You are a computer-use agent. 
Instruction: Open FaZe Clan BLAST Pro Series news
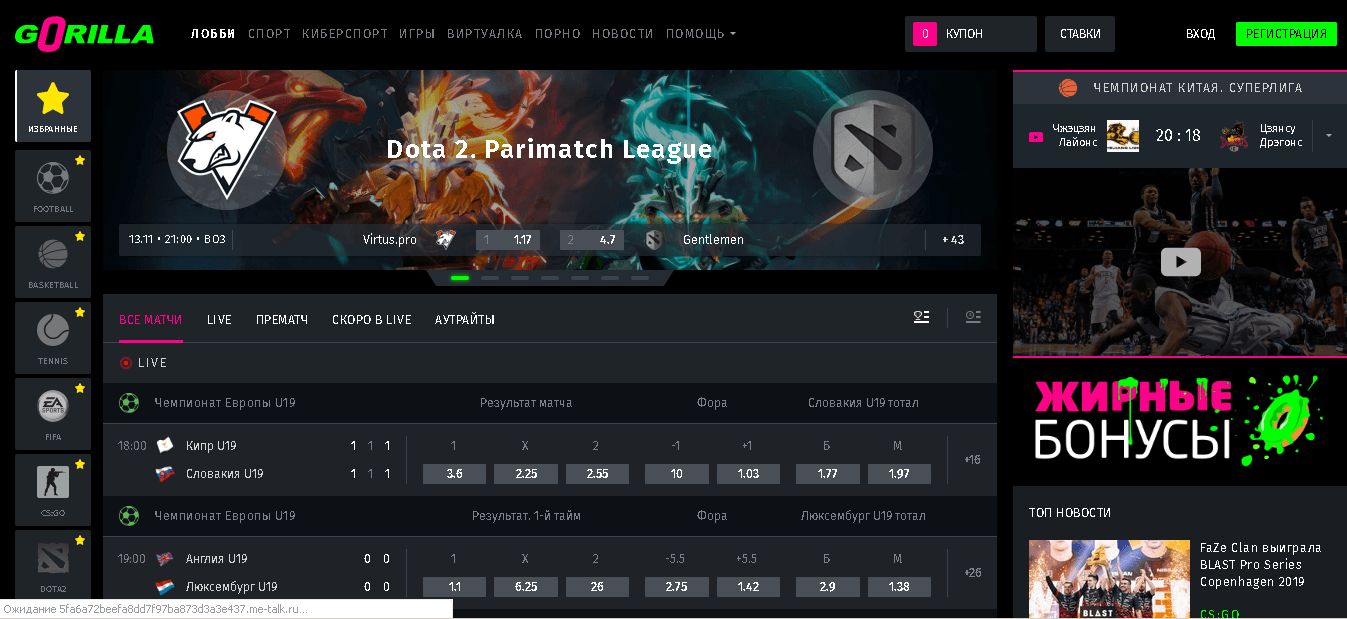[1261, 564]
